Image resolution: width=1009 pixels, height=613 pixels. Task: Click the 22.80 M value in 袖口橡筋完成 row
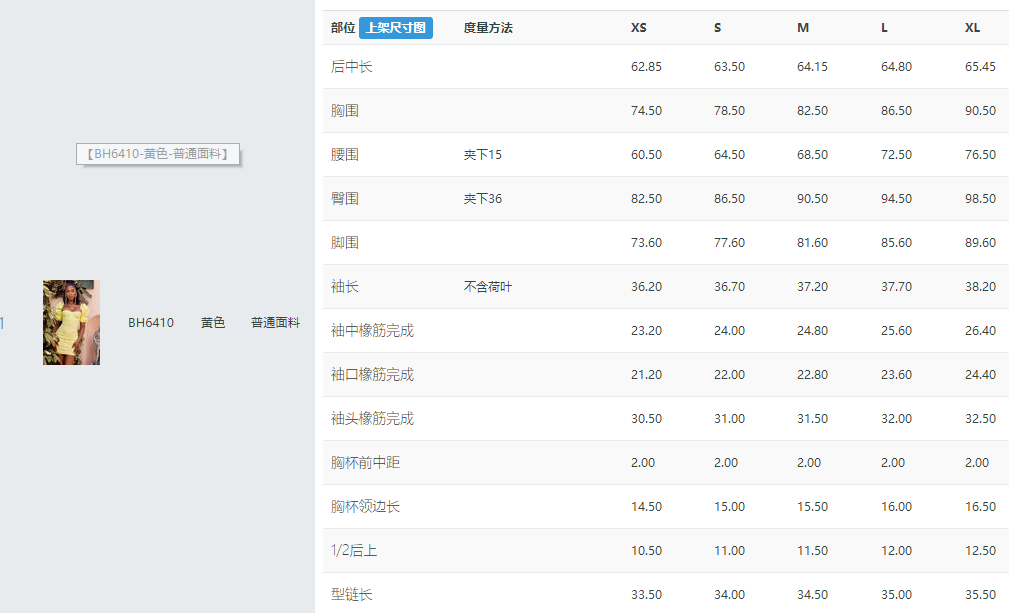812,374
